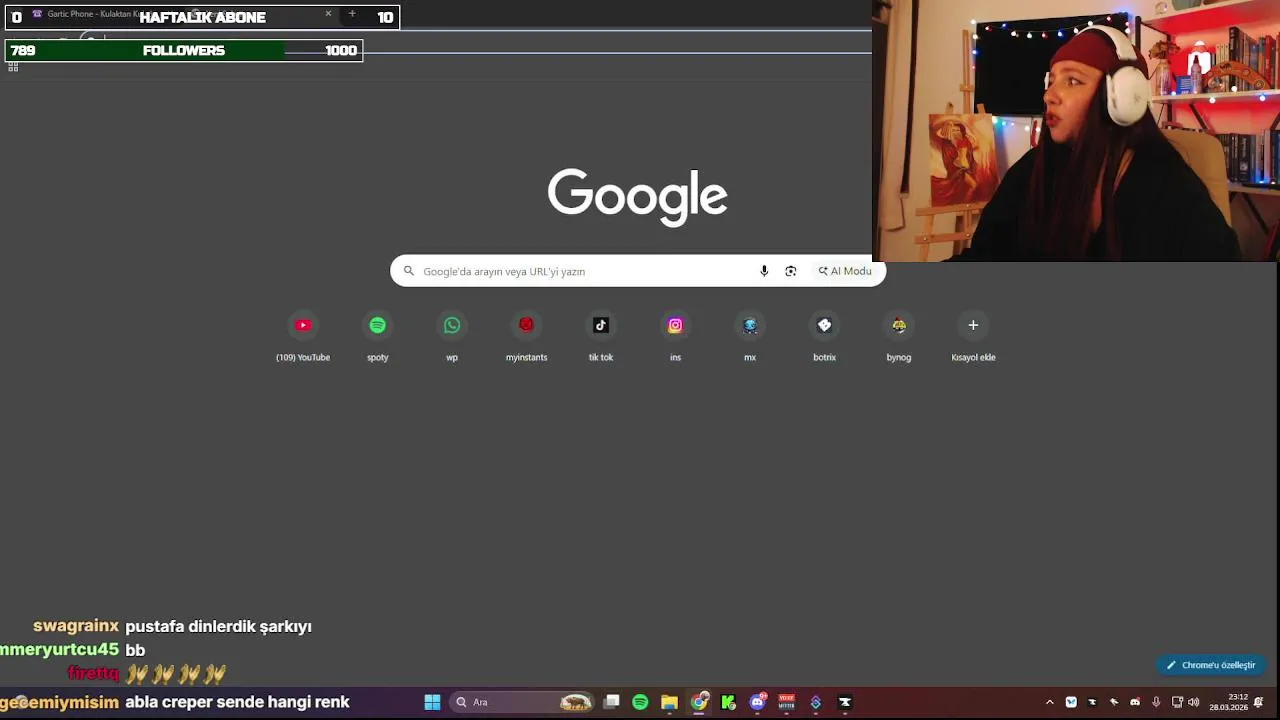
Task: Open the myinstants shortcut
Action: (x=526, y=336)
